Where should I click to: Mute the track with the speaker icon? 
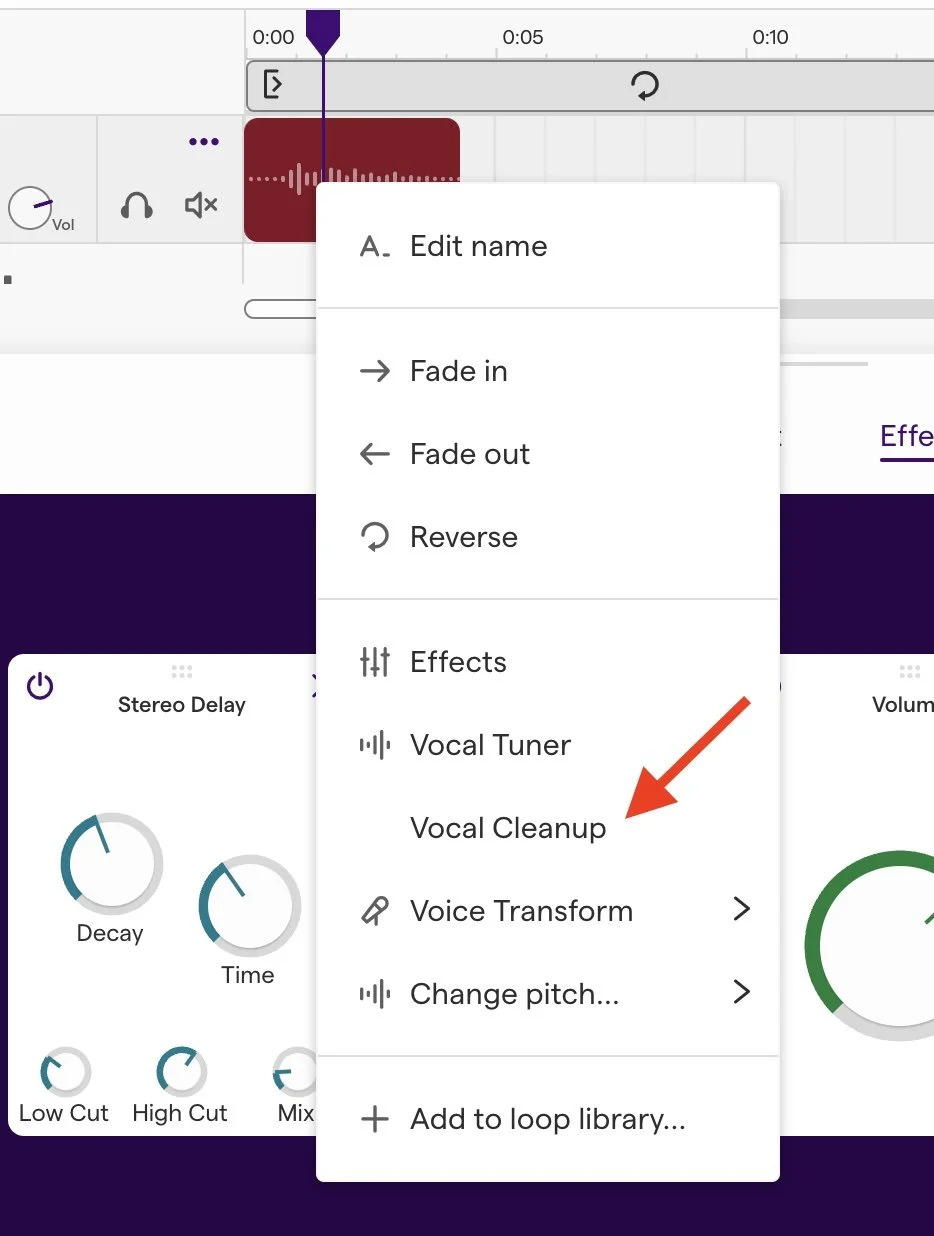point(200,205)
